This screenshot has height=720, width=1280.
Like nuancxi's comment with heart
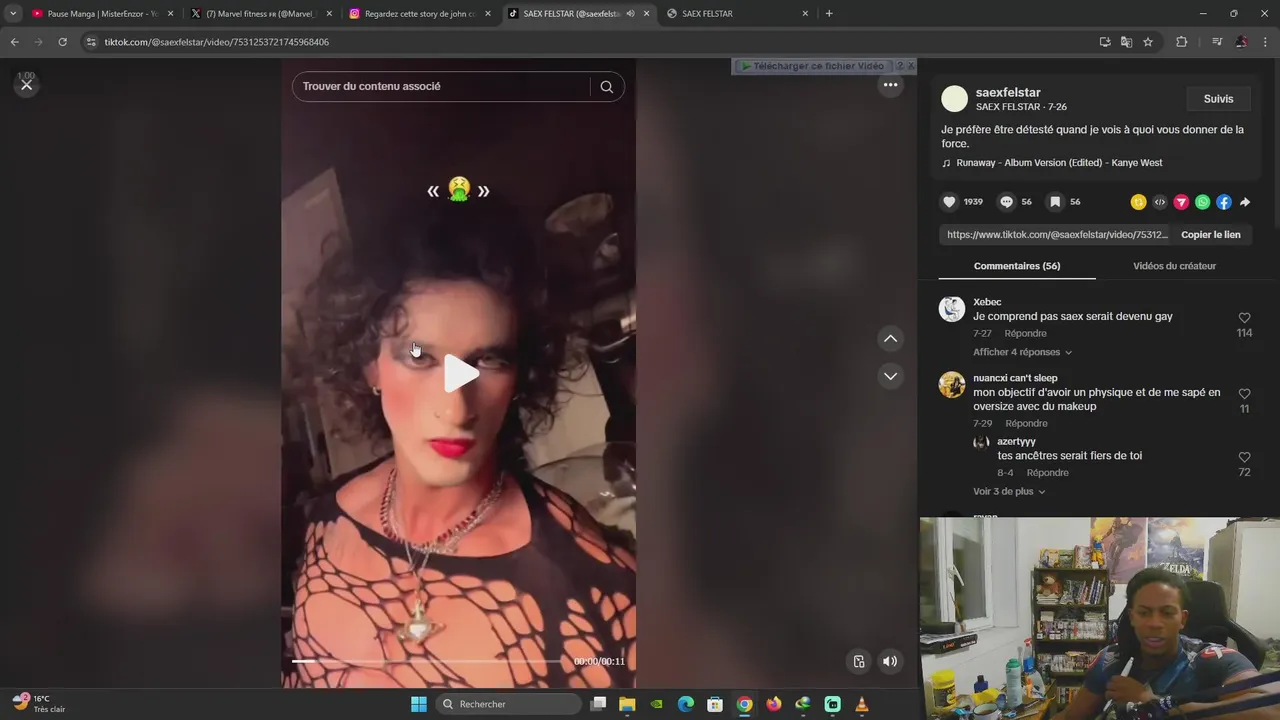[x=1244, y=394]
